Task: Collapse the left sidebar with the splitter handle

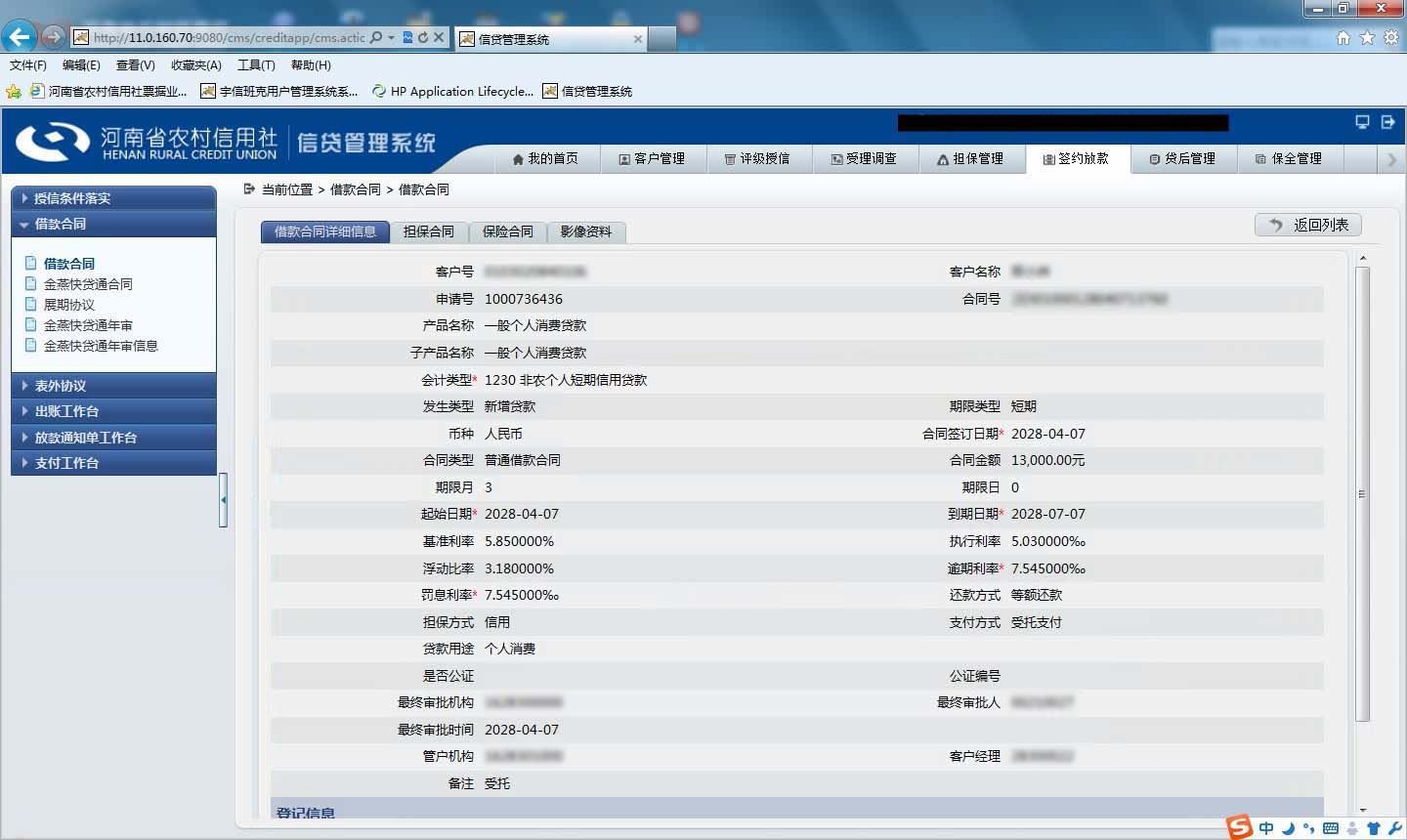Action: 224,500
